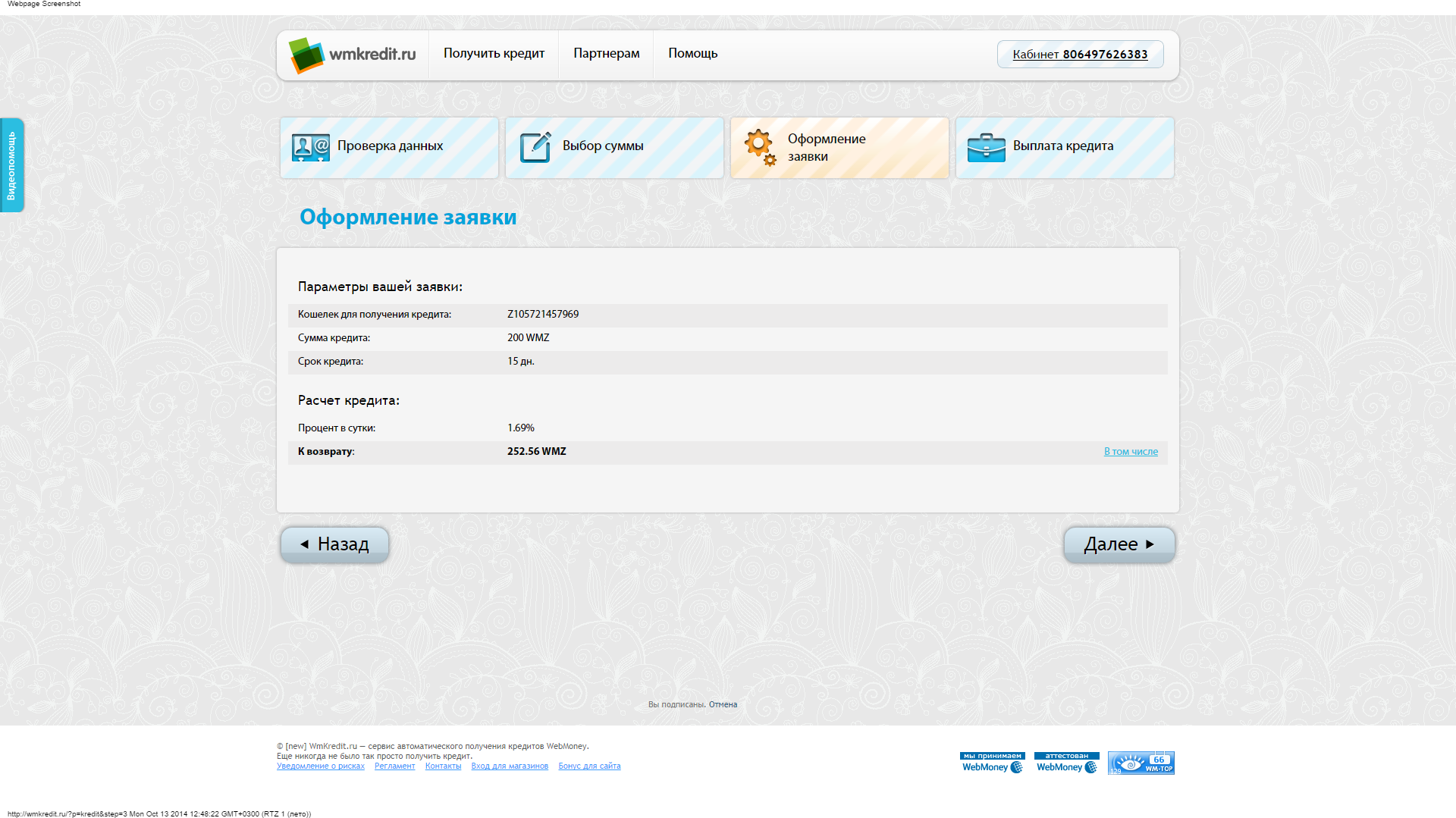This screenshot has height=818, width=1456.
Task: Open Кабинет 806497626383 link
Action: [1080, 55]
